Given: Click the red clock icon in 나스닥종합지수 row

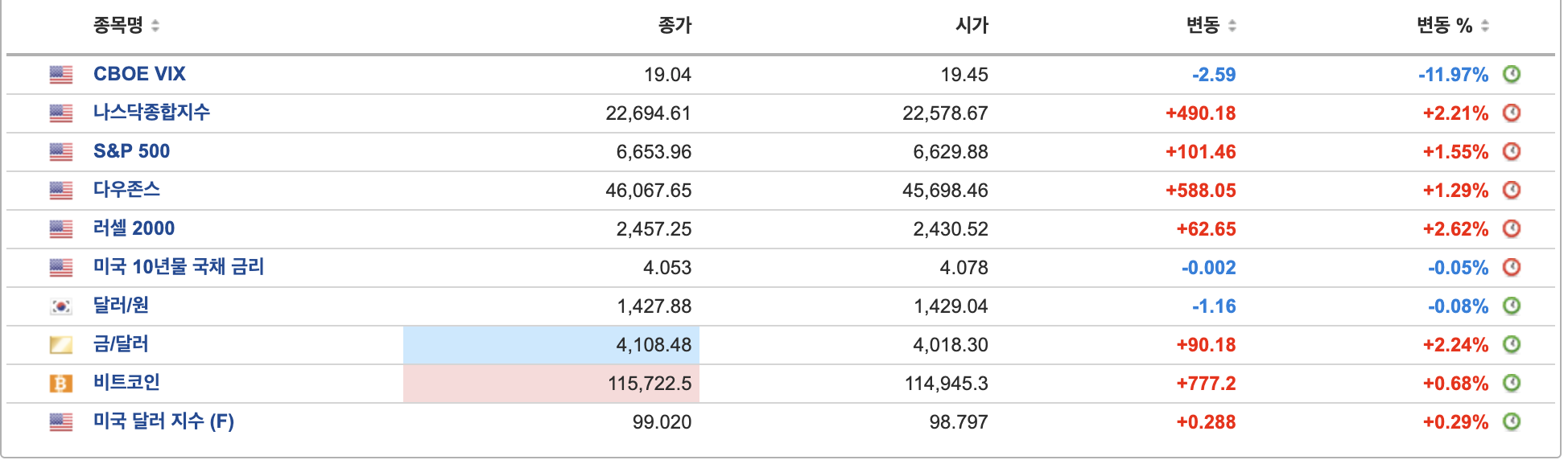Looking at the screenshot, I should [x=1512, y=113].
